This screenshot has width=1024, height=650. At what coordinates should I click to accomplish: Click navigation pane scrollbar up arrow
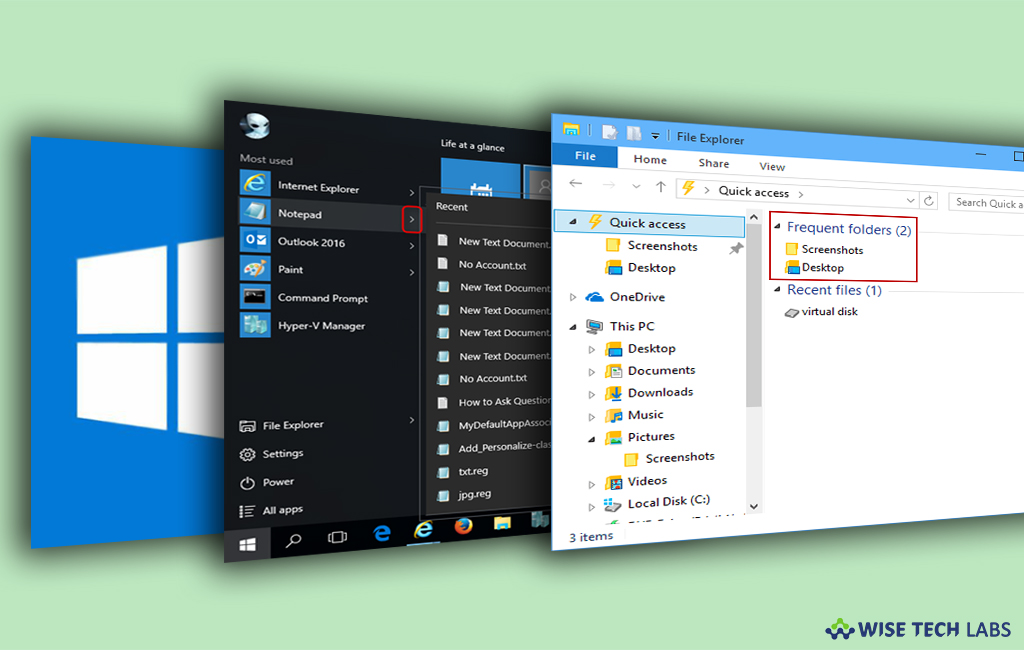[x=754, y=216]
